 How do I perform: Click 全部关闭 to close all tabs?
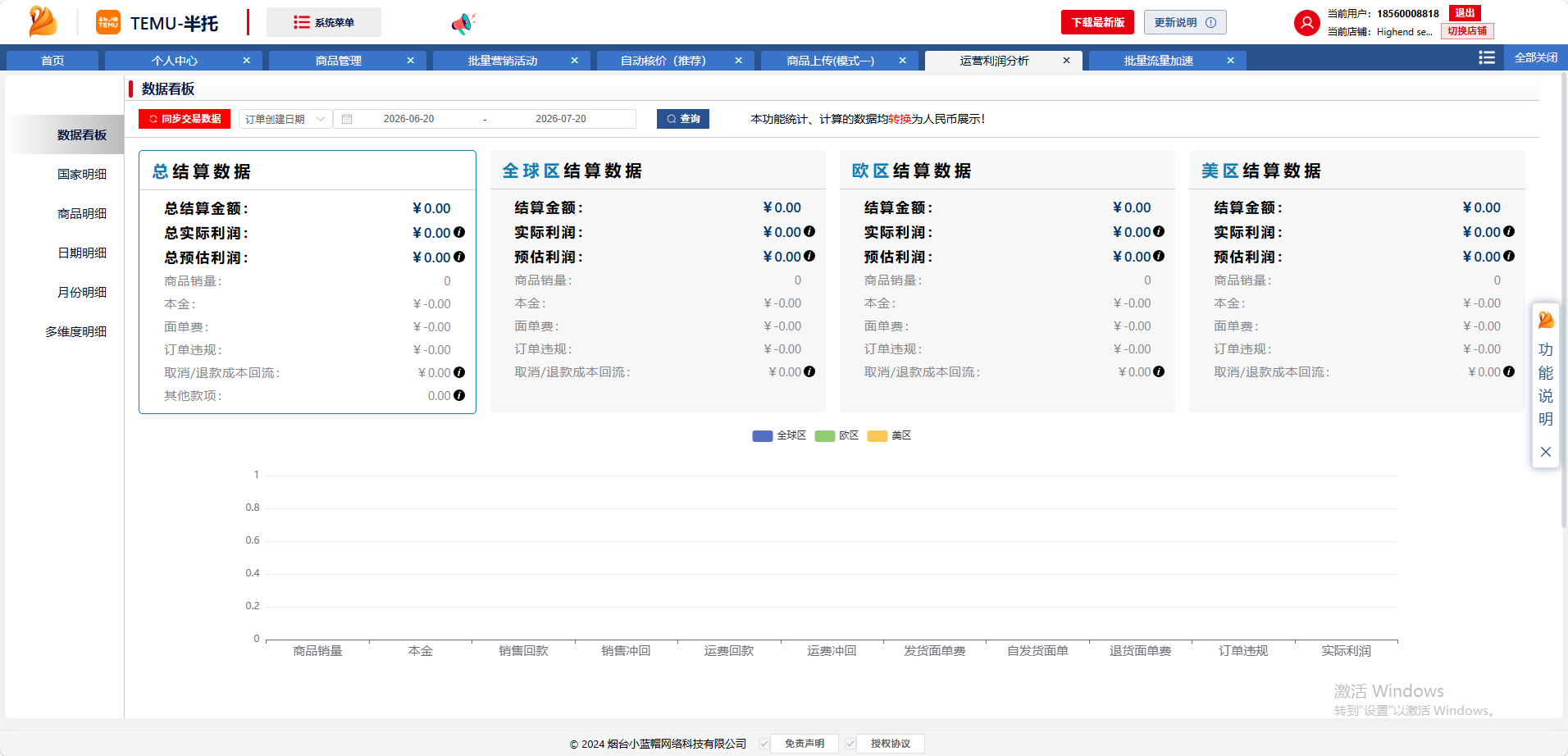[x=1536, y=57]
